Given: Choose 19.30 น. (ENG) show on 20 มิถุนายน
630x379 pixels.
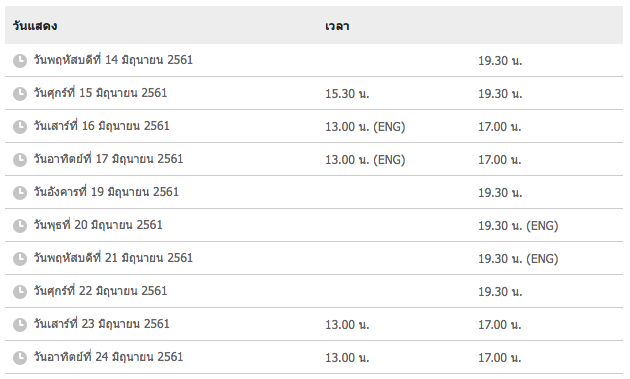Looking at the screenshot, I should [x=518, y=226].
